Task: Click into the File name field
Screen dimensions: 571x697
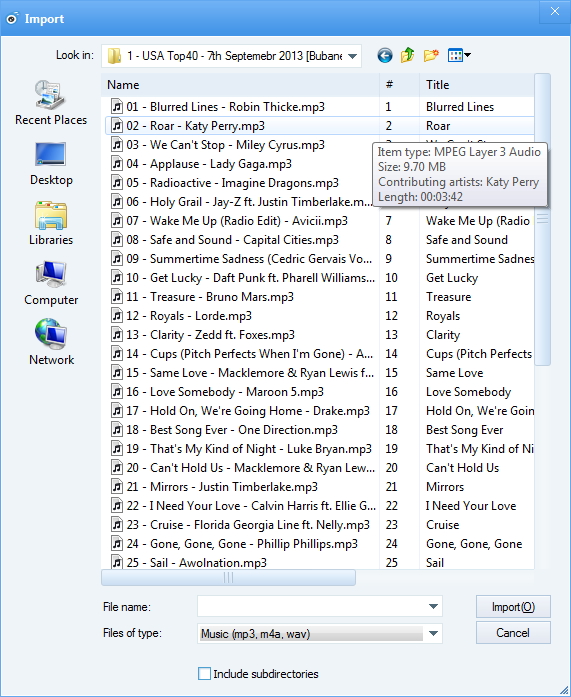Action: point(312,606)
